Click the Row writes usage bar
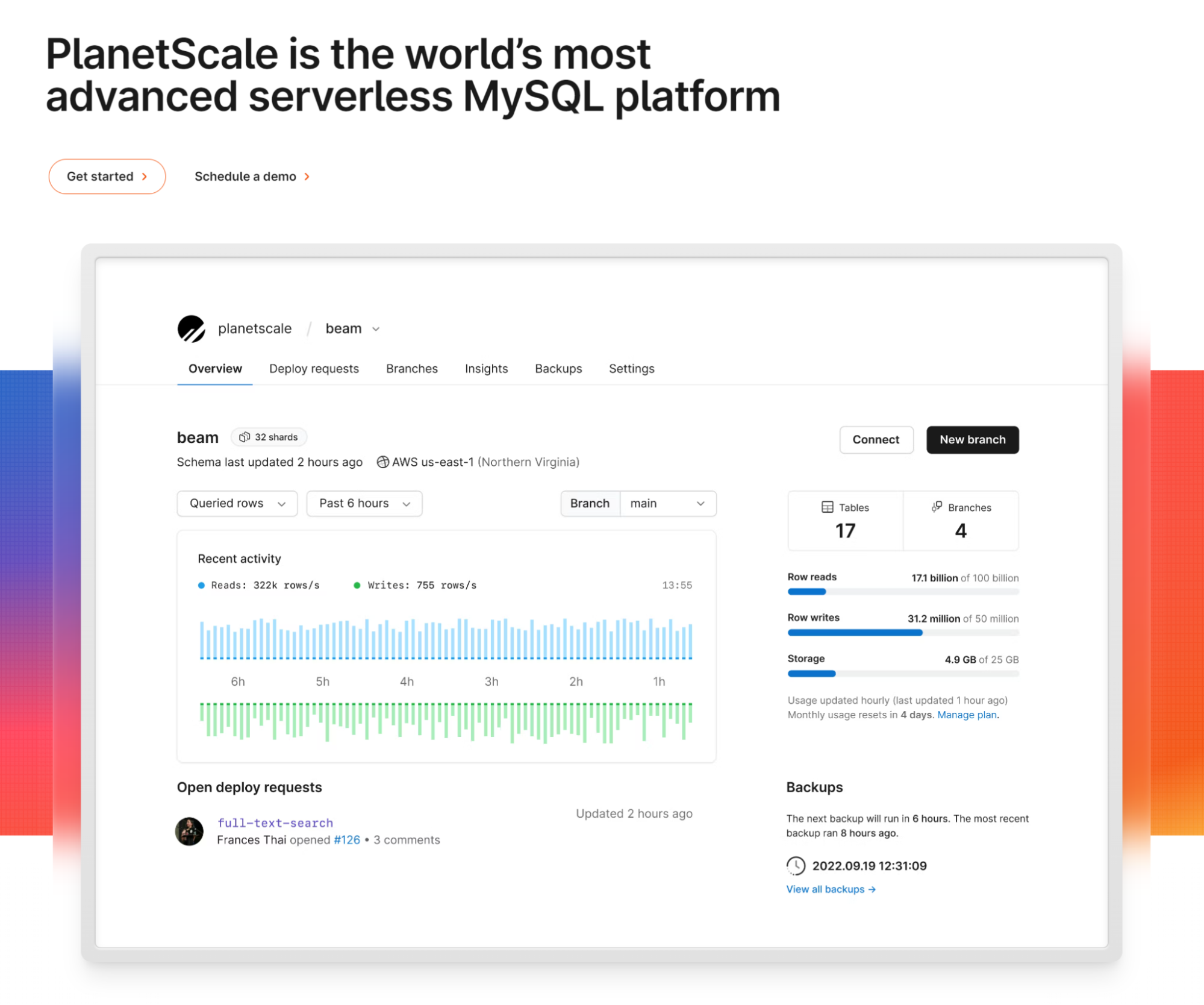The width and height of the screenshot is (1204, 1005). (903, 633)
